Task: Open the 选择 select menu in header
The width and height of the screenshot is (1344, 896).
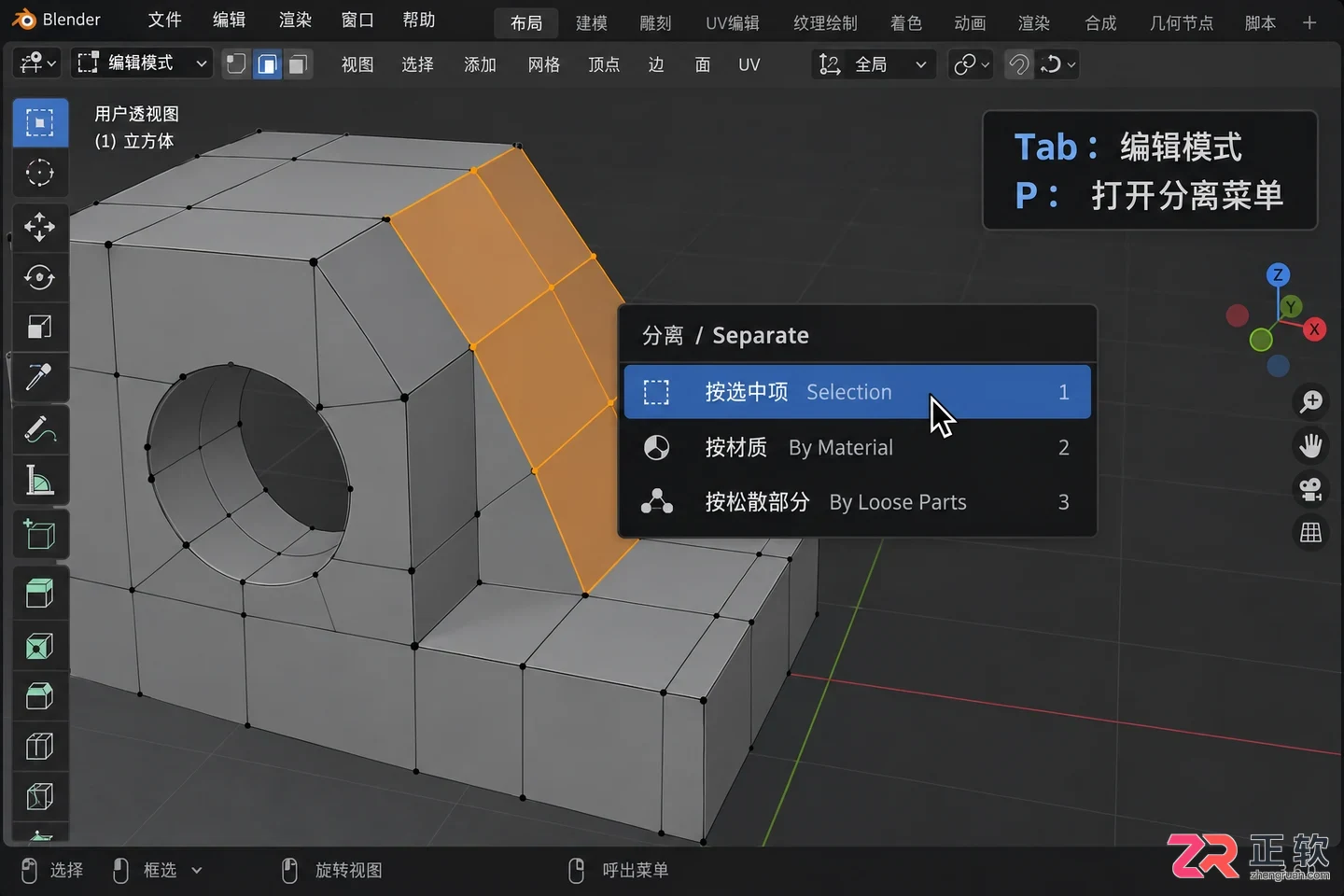Action: [x=417, y=64]
